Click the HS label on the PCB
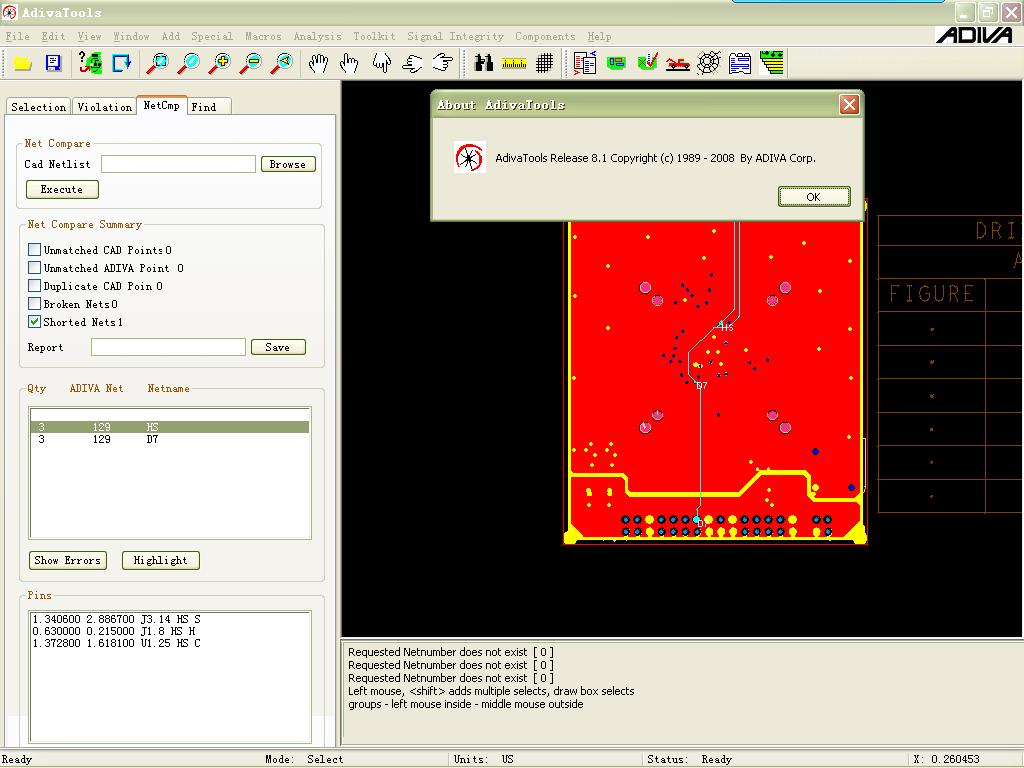This screenshot has height=768, width=1024. coord(727,327)
